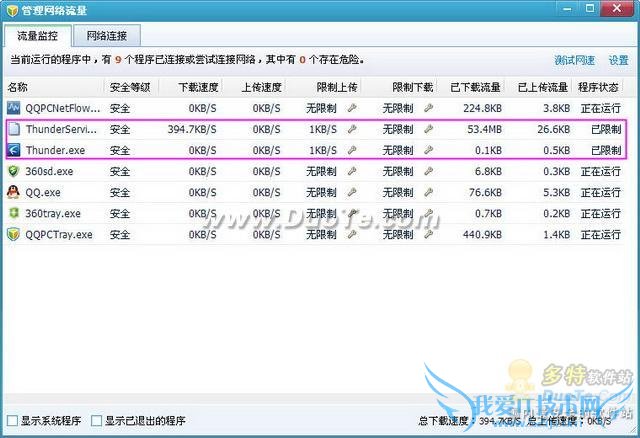
Task: Select the 360sd.exe name text
Action: coord(49,171)
